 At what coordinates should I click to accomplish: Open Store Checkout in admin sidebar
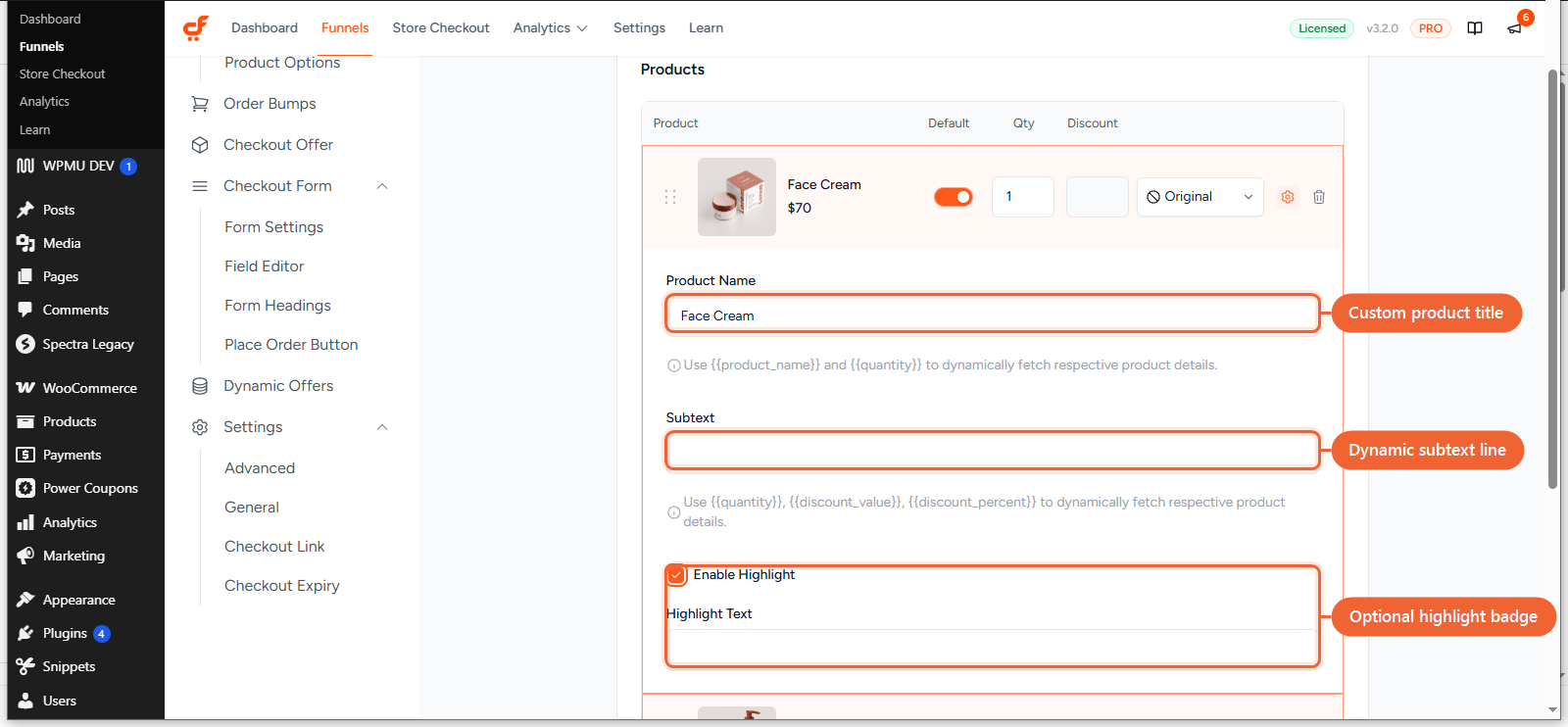pos(62,73)
